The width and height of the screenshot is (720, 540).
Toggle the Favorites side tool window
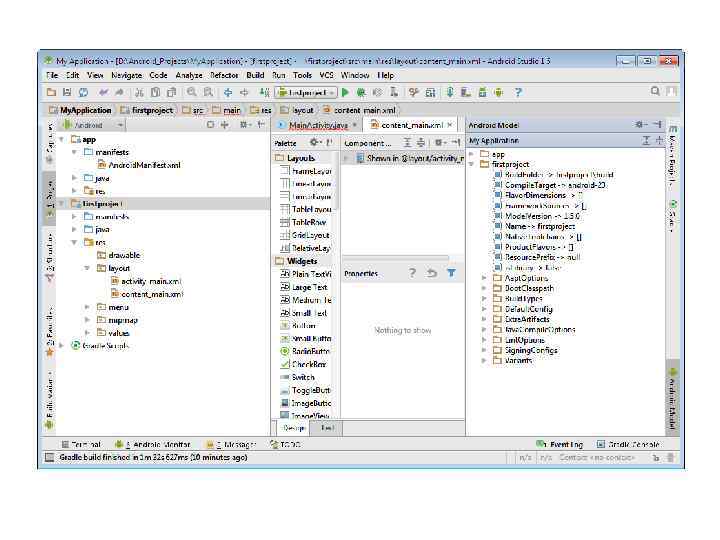(x=50, y=332)
